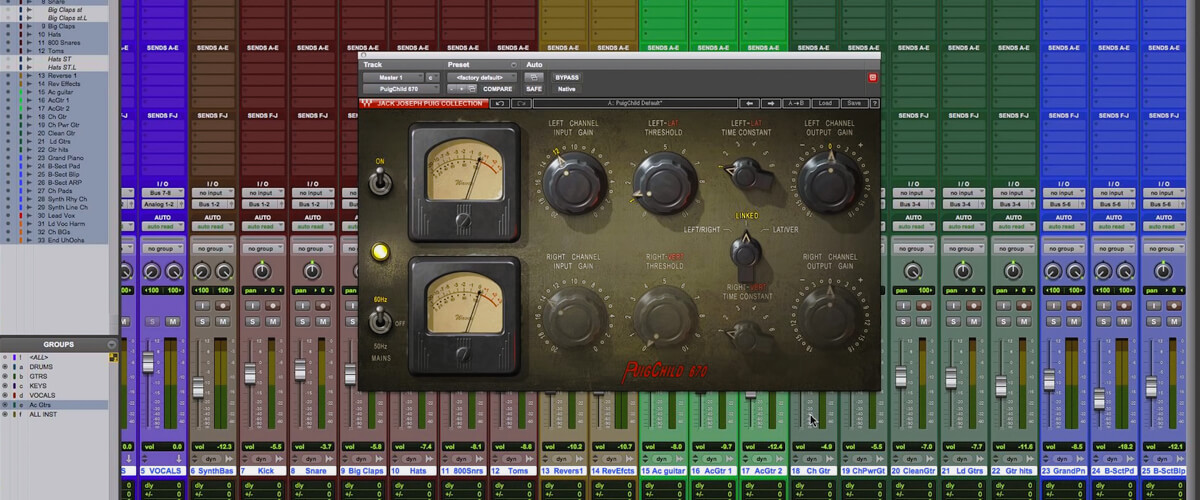Screen dimensions: 1200x500
Task: Select the KEYS group
Action: click(x=40, y=385)
